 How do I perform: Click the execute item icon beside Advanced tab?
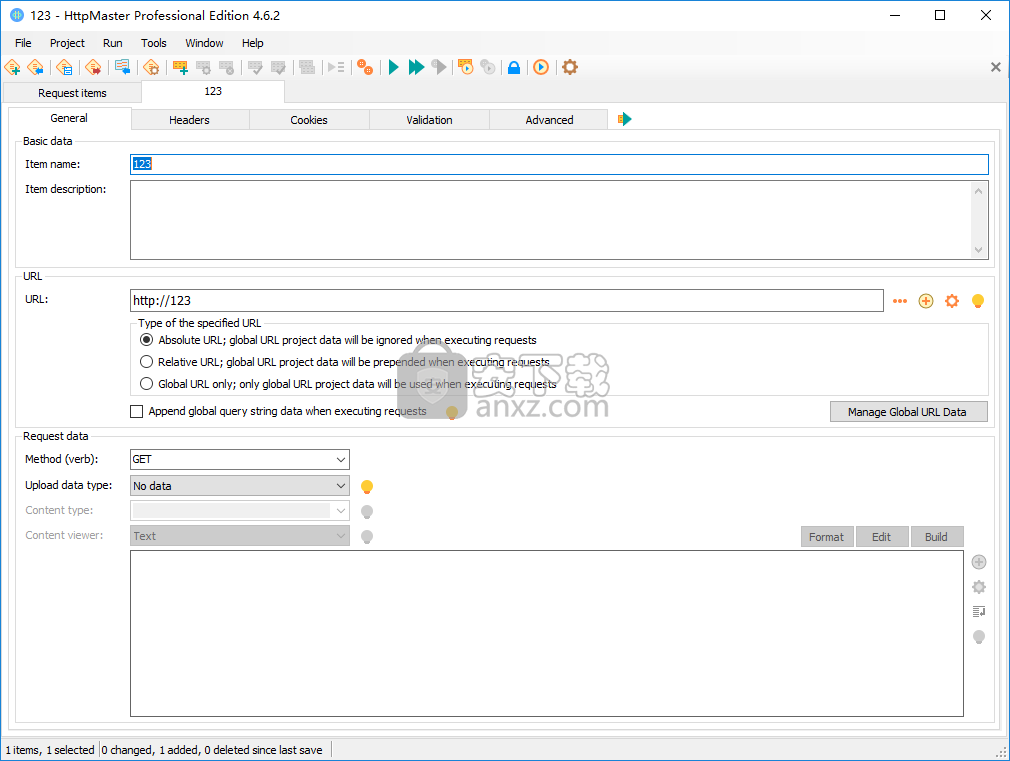625,119
